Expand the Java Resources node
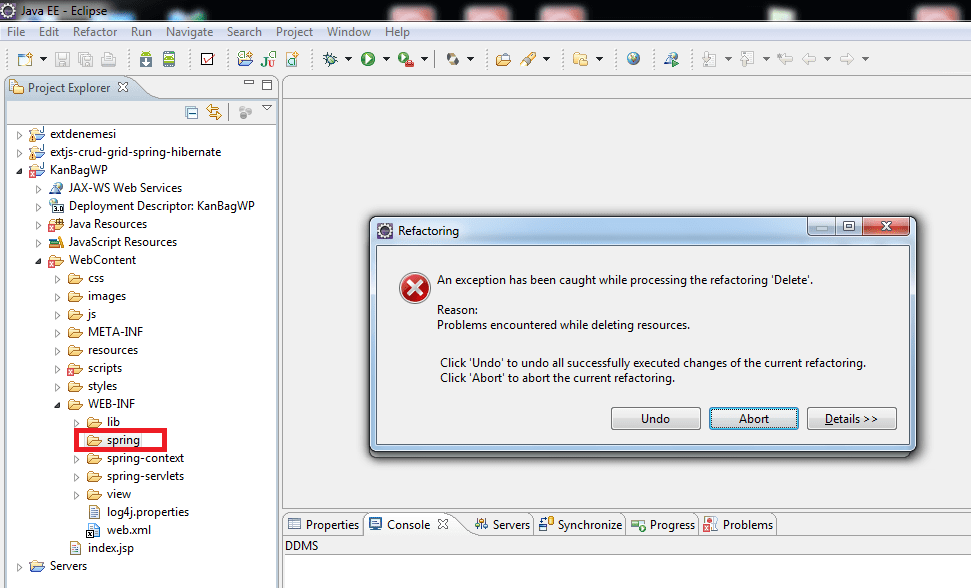 [39, 223]
